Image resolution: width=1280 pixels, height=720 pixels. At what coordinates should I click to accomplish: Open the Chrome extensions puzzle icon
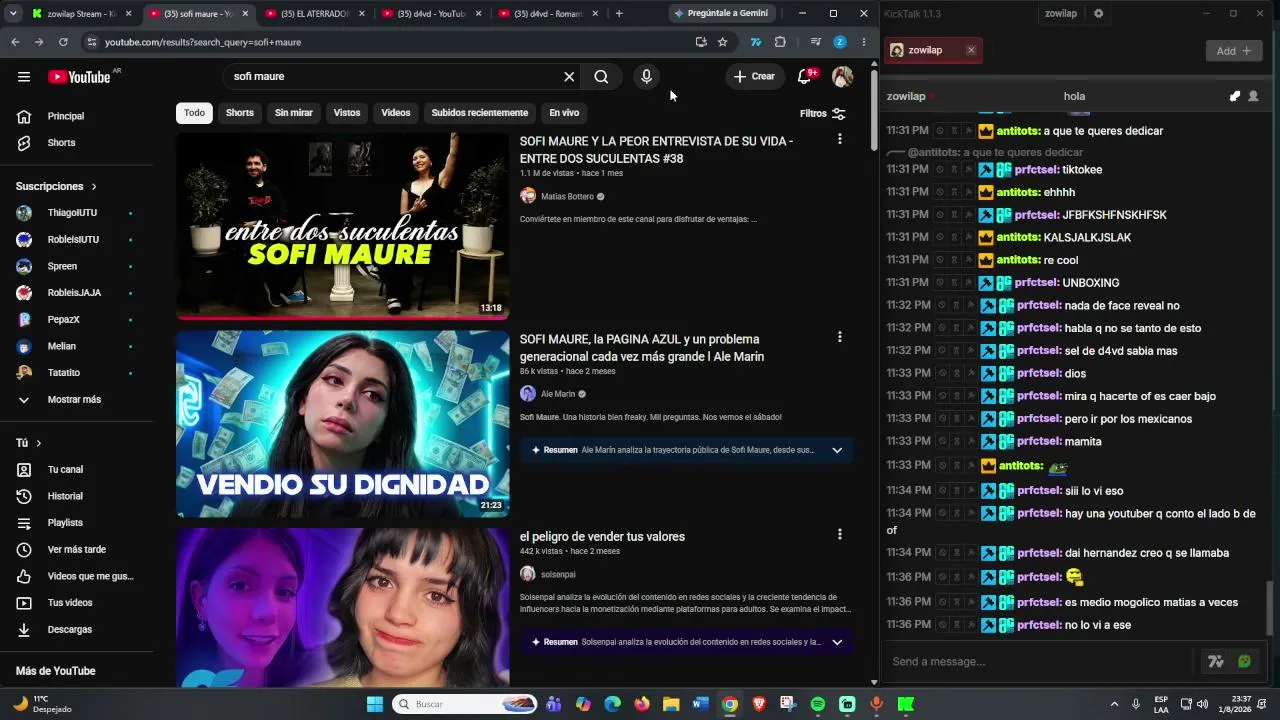tap(780, 42)
